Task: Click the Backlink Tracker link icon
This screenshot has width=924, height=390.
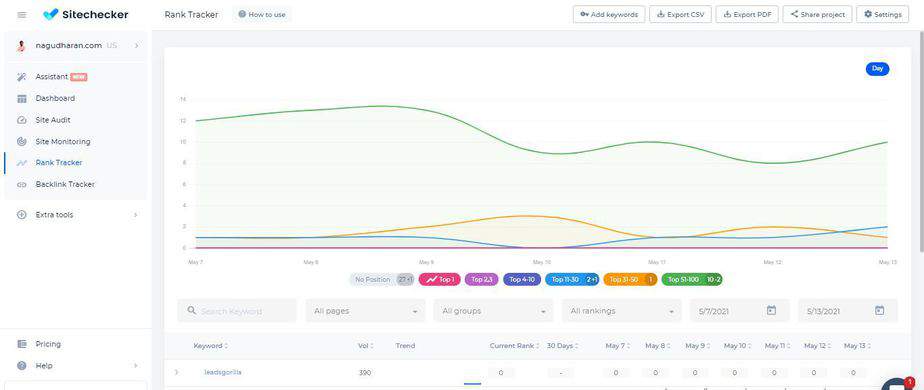Action: coord(22,184)
